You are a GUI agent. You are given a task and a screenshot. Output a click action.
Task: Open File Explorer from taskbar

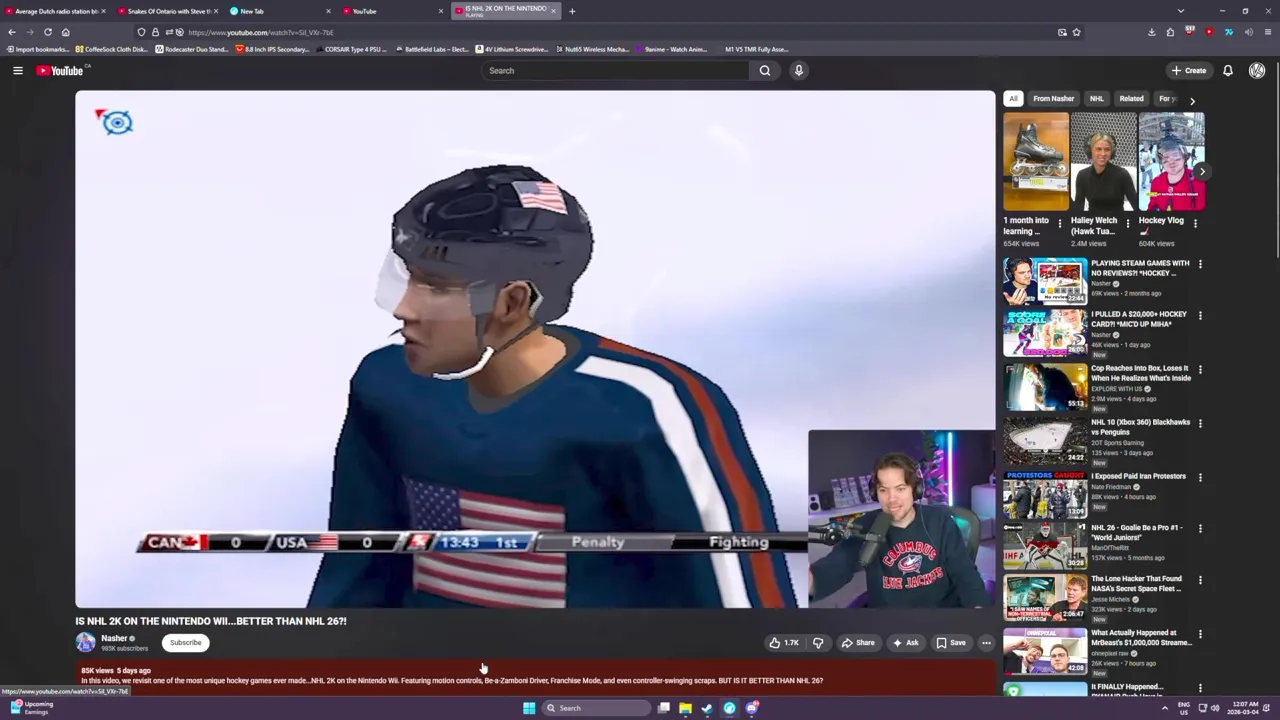(685, 708)
